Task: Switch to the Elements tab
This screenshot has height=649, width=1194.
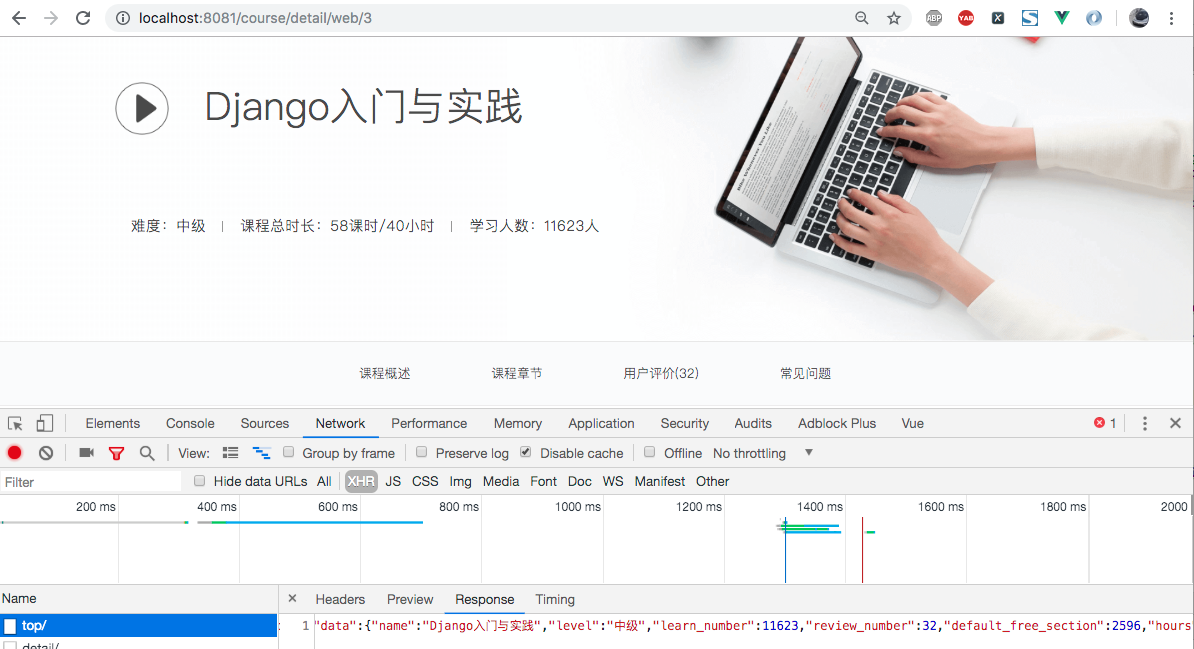Action: coord(113,424)
